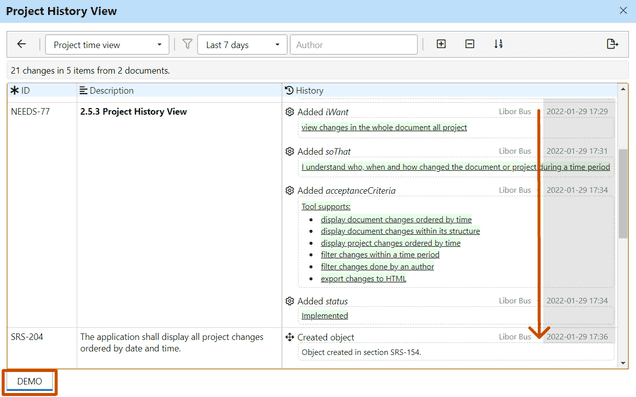Collapse all rows with the minus icon
Screen dimensions: 636x397
pyautogui.click(x=470, y=44)
